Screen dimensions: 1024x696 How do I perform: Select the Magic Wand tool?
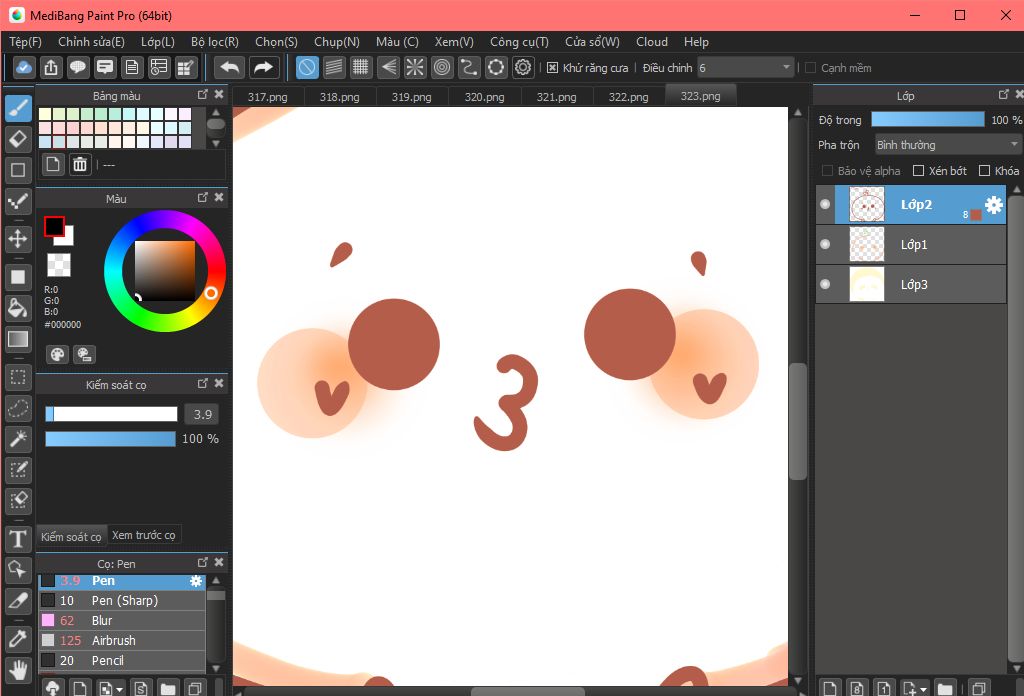[18, 439]
